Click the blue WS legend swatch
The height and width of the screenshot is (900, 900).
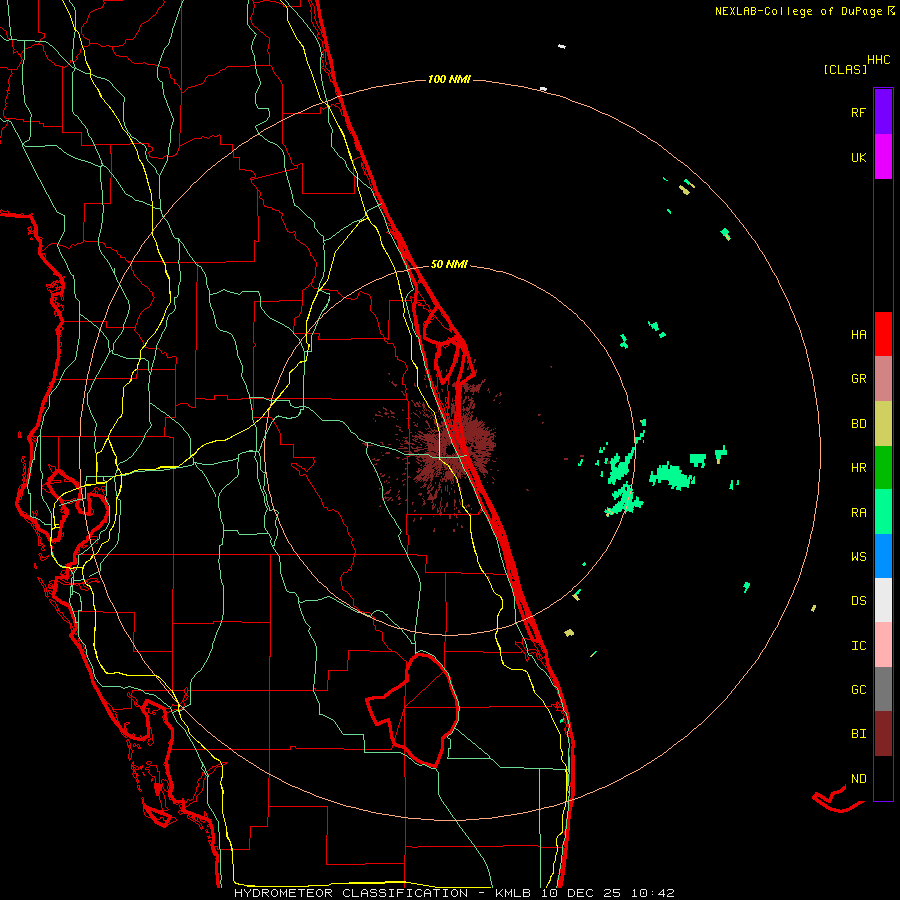point(883,556)
